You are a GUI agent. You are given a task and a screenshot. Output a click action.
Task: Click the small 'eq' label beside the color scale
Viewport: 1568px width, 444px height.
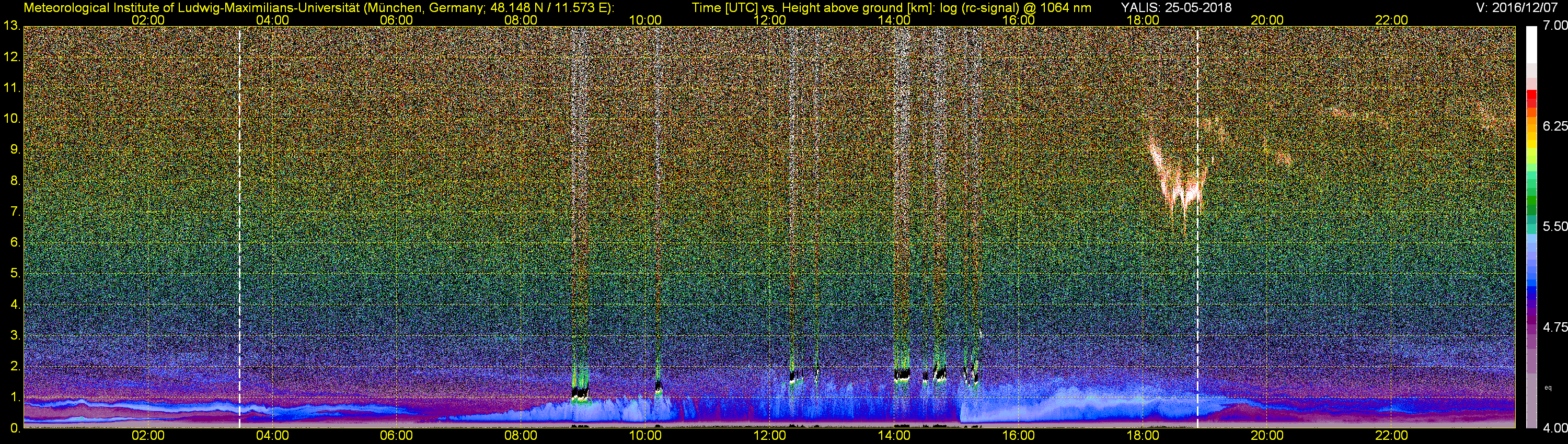coord(1548,388)
